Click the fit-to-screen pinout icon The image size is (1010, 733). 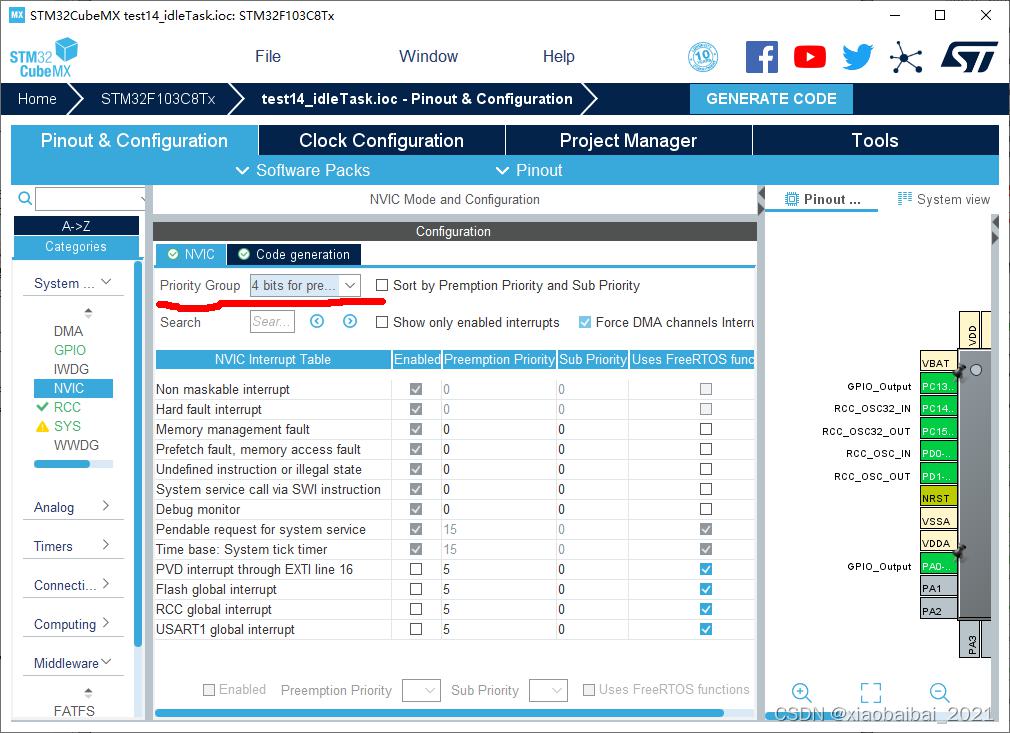coord(870,692)
